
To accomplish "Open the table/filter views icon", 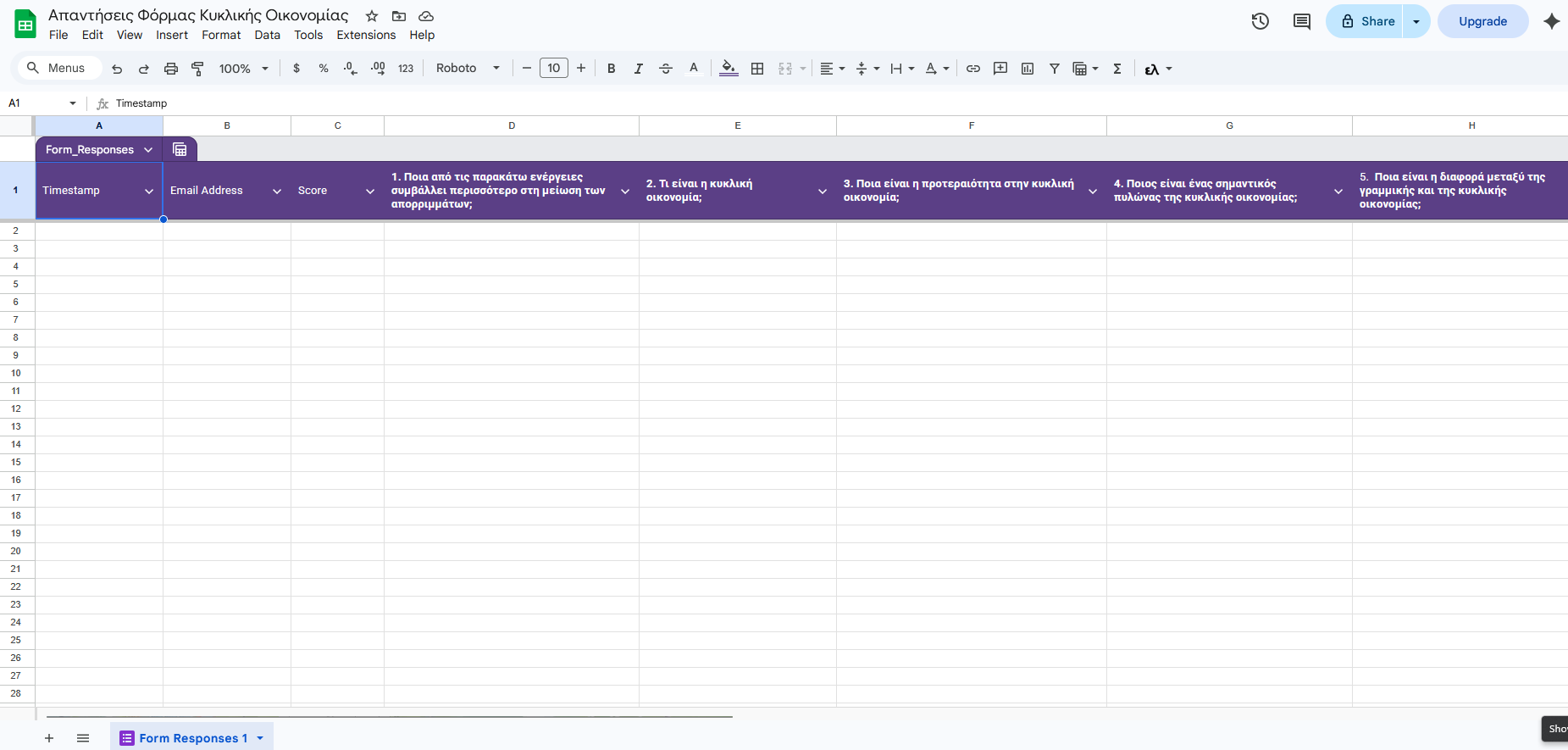I will tap(1085, 69).
